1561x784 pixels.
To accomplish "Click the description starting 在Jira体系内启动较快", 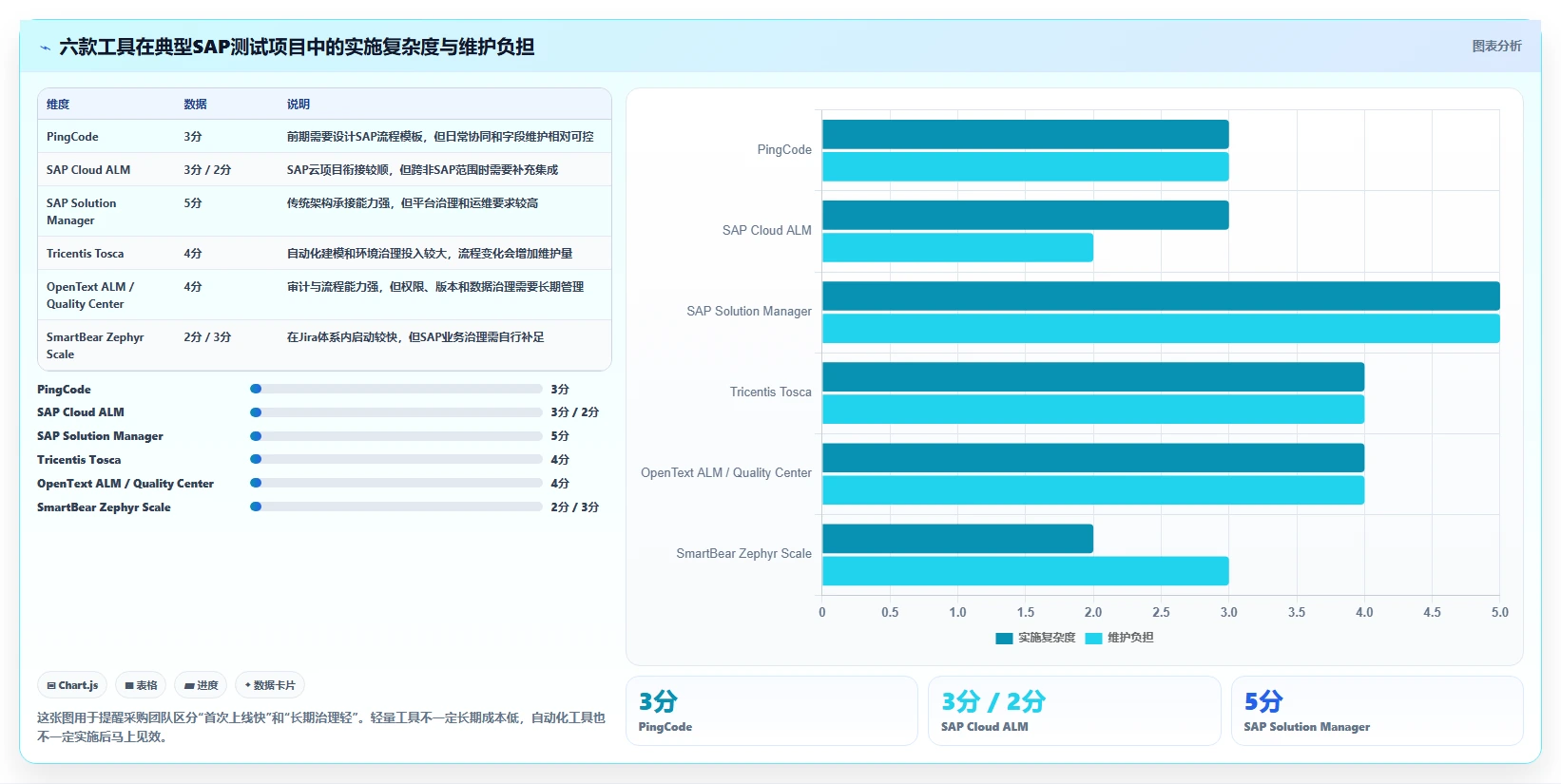I will [x=415, y=337].
